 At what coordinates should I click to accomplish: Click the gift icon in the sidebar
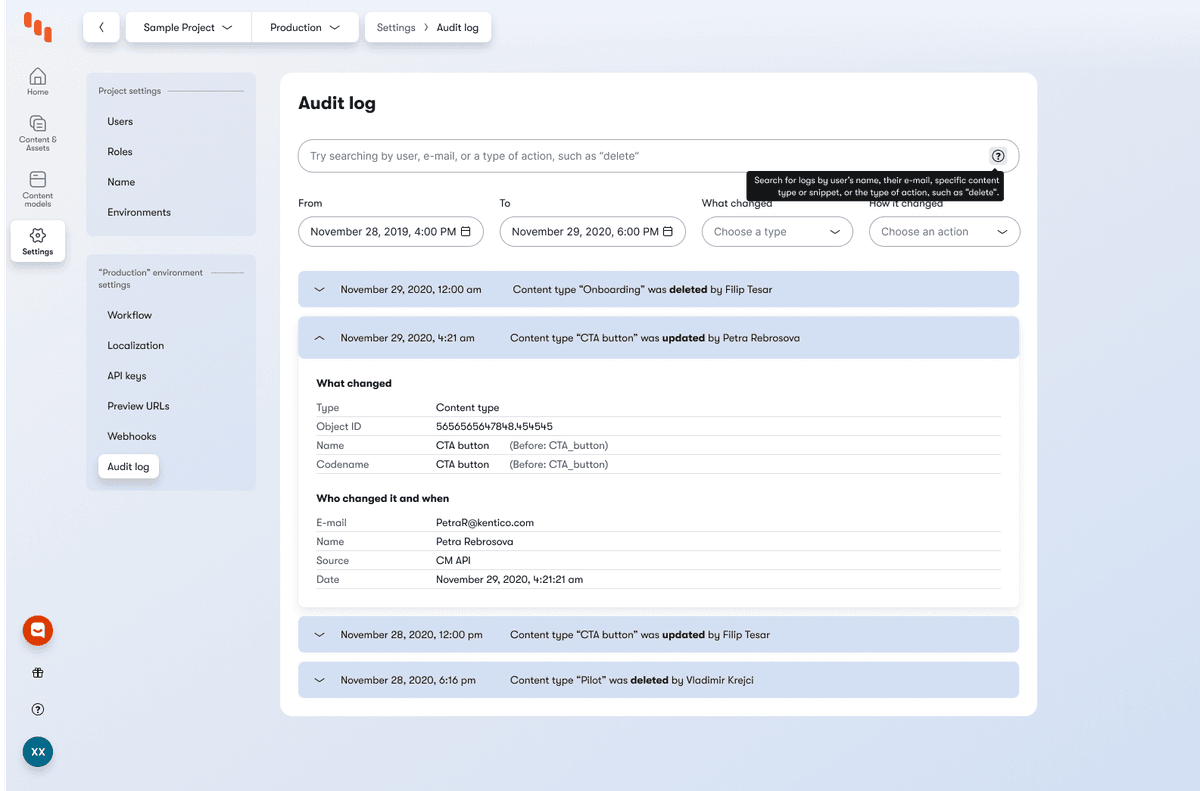(x=37, y=672)
